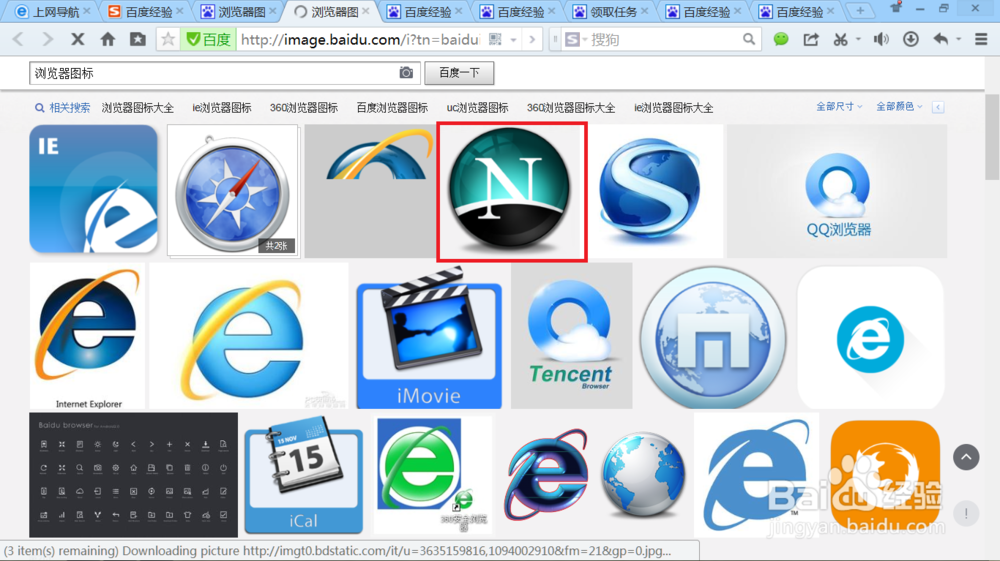The image size is (1000, 561).
Task: Open the Internet Explorer labeled logo thumbnail
Action: pyautogui.click(x=87, y=335)
